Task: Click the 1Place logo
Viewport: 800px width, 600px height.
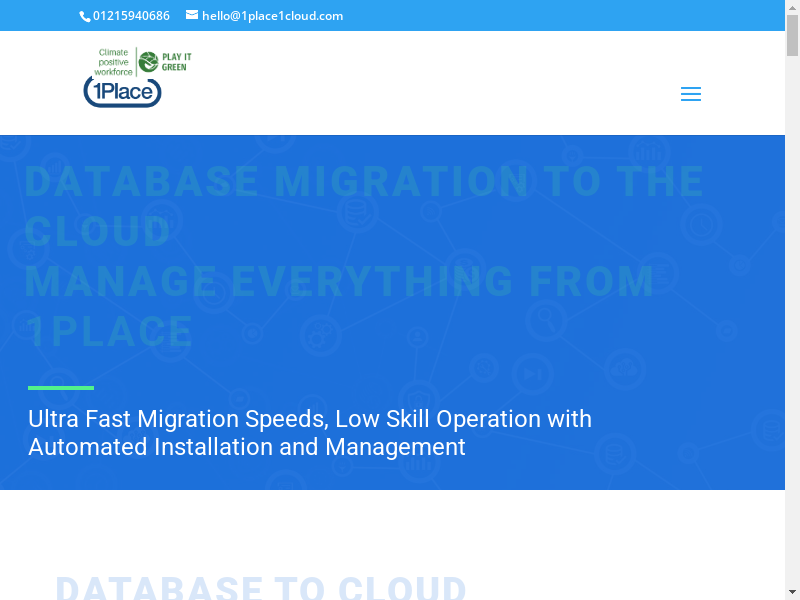Action: click(122, 93)
